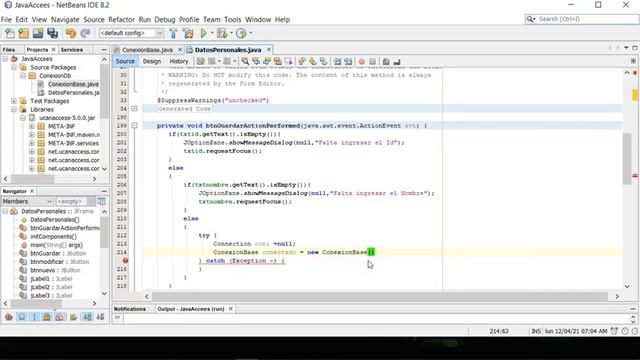Open the Navigate menu
This screenshot has width=640, height=360.
(65, 20)
